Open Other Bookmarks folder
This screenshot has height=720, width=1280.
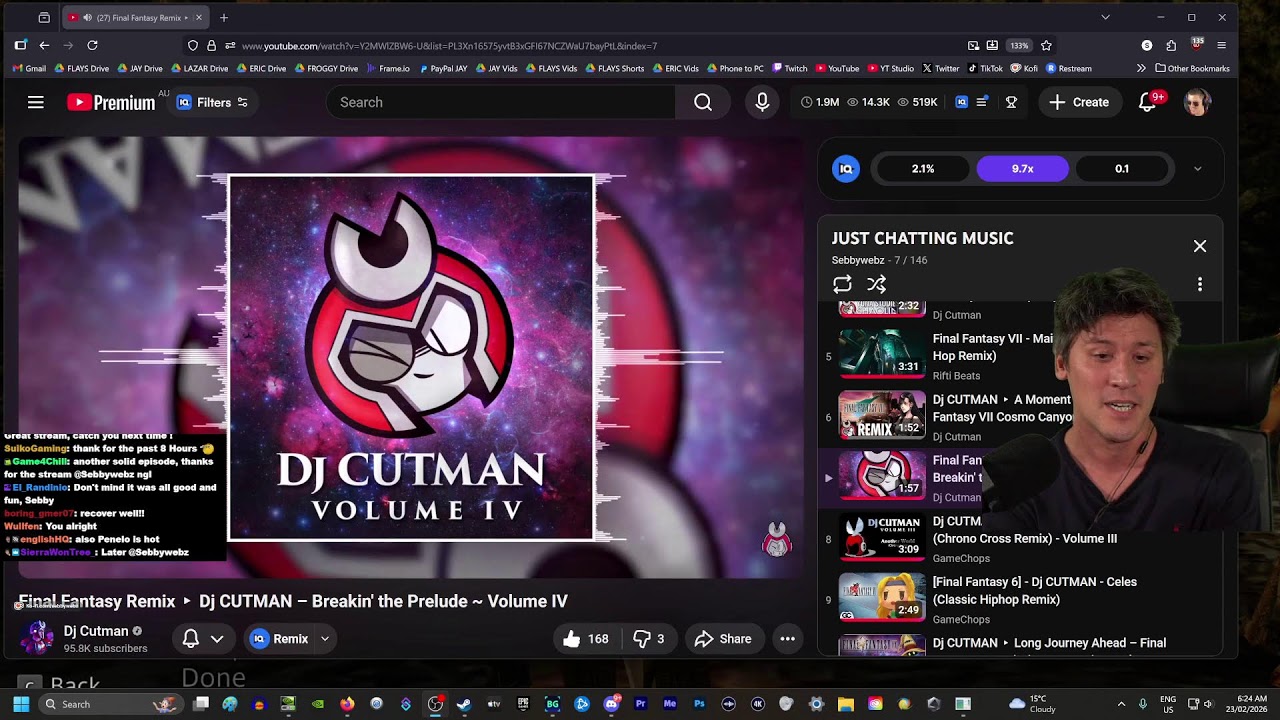pos(1192,69)
